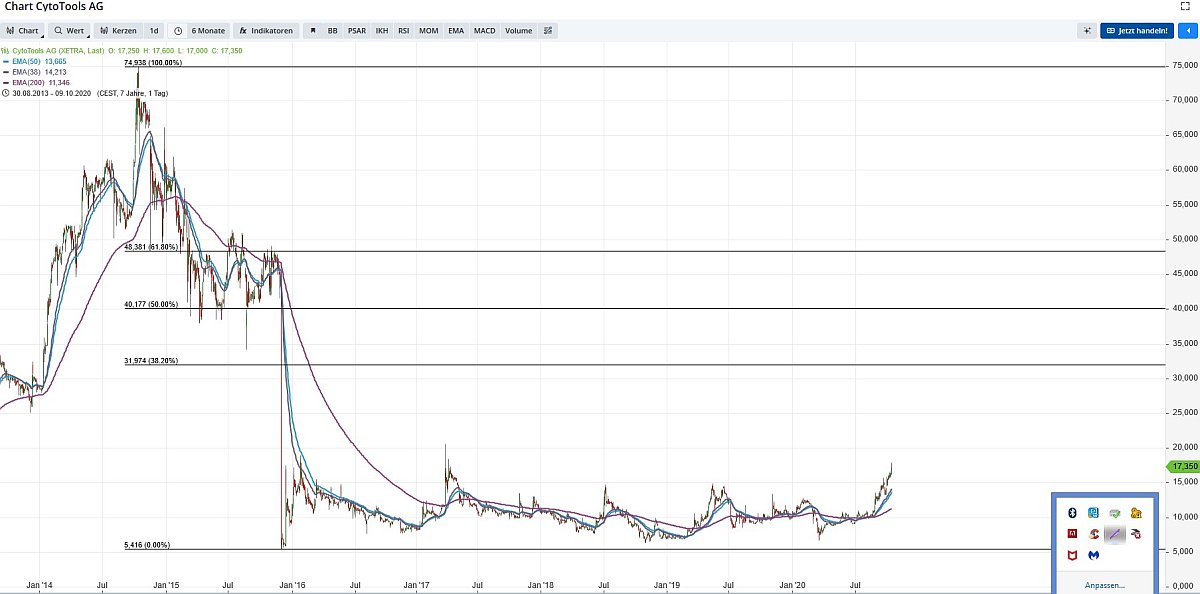Click the flag marker icon before BB
This screenshot has height=594, width=1200.
(313, 31)
